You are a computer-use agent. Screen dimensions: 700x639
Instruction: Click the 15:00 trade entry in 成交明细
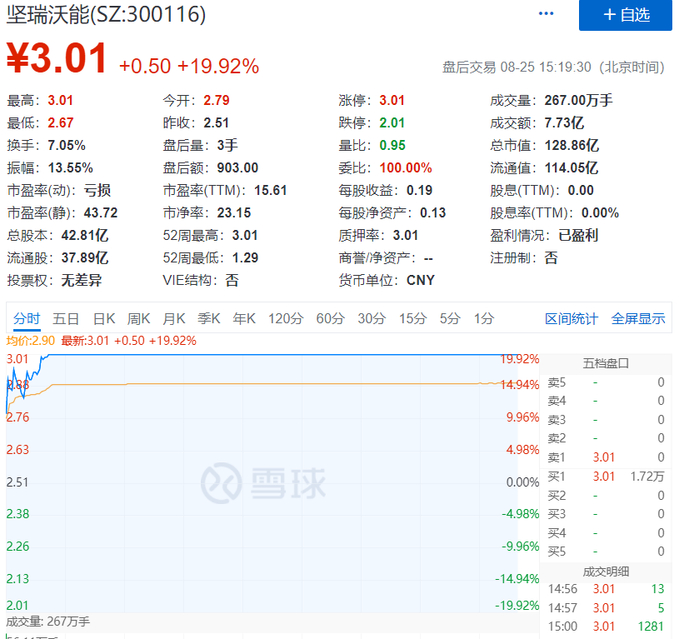[x=606, y=627]
